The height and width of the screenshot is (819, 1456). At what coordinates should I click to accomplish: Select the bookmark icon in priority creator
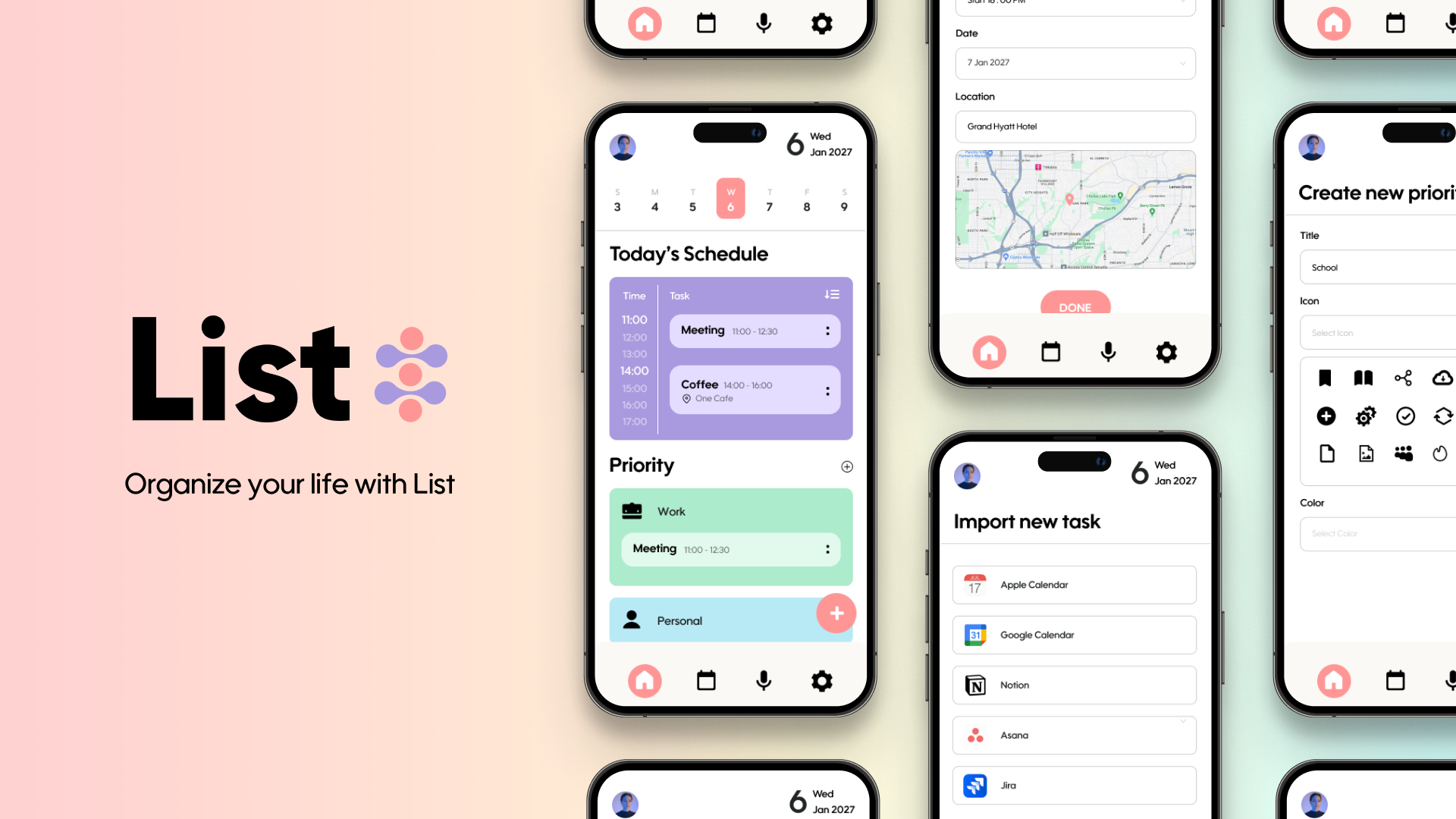coord(1326,378)
